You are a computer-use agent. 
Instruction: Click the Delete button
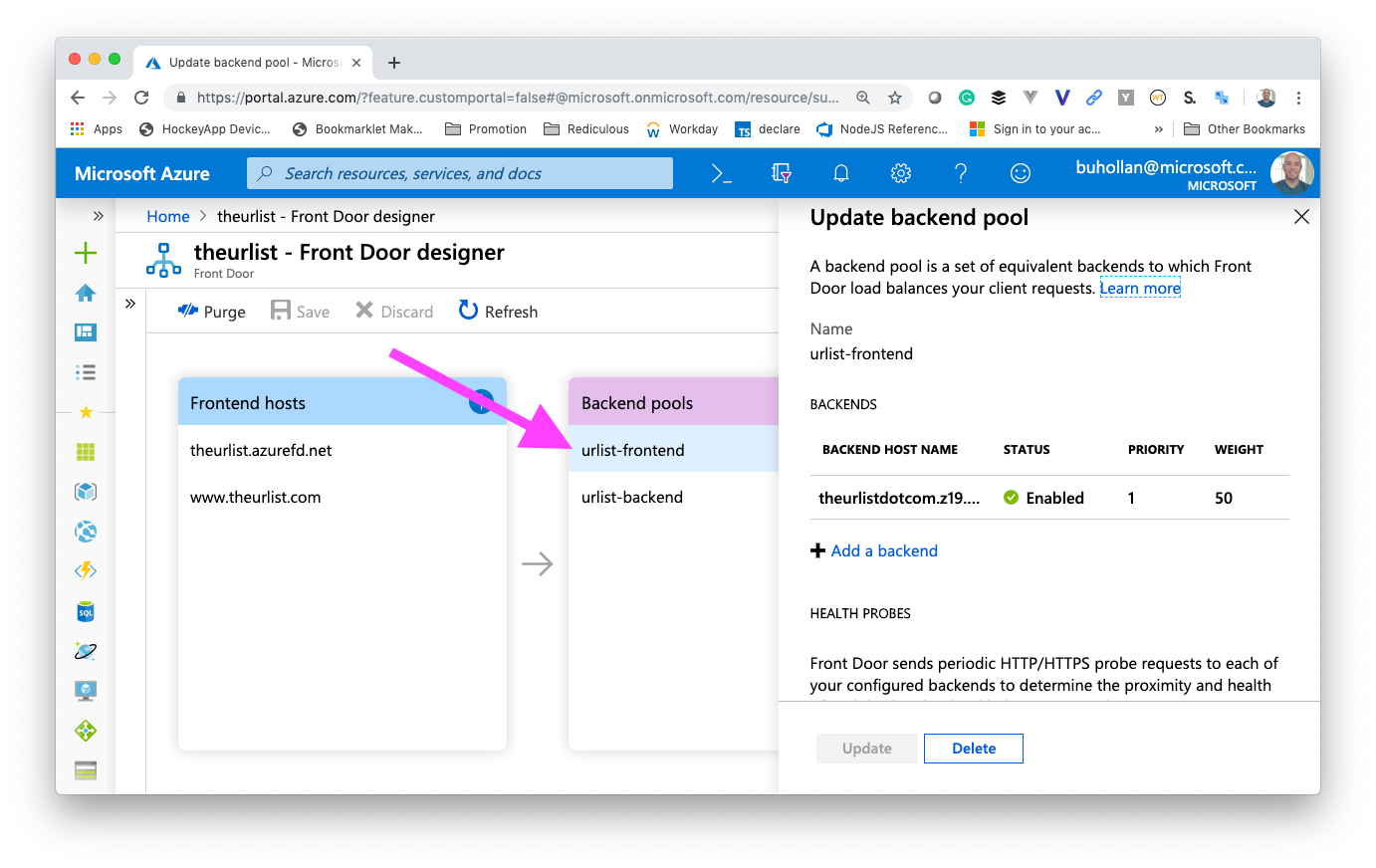coord(974,749)
